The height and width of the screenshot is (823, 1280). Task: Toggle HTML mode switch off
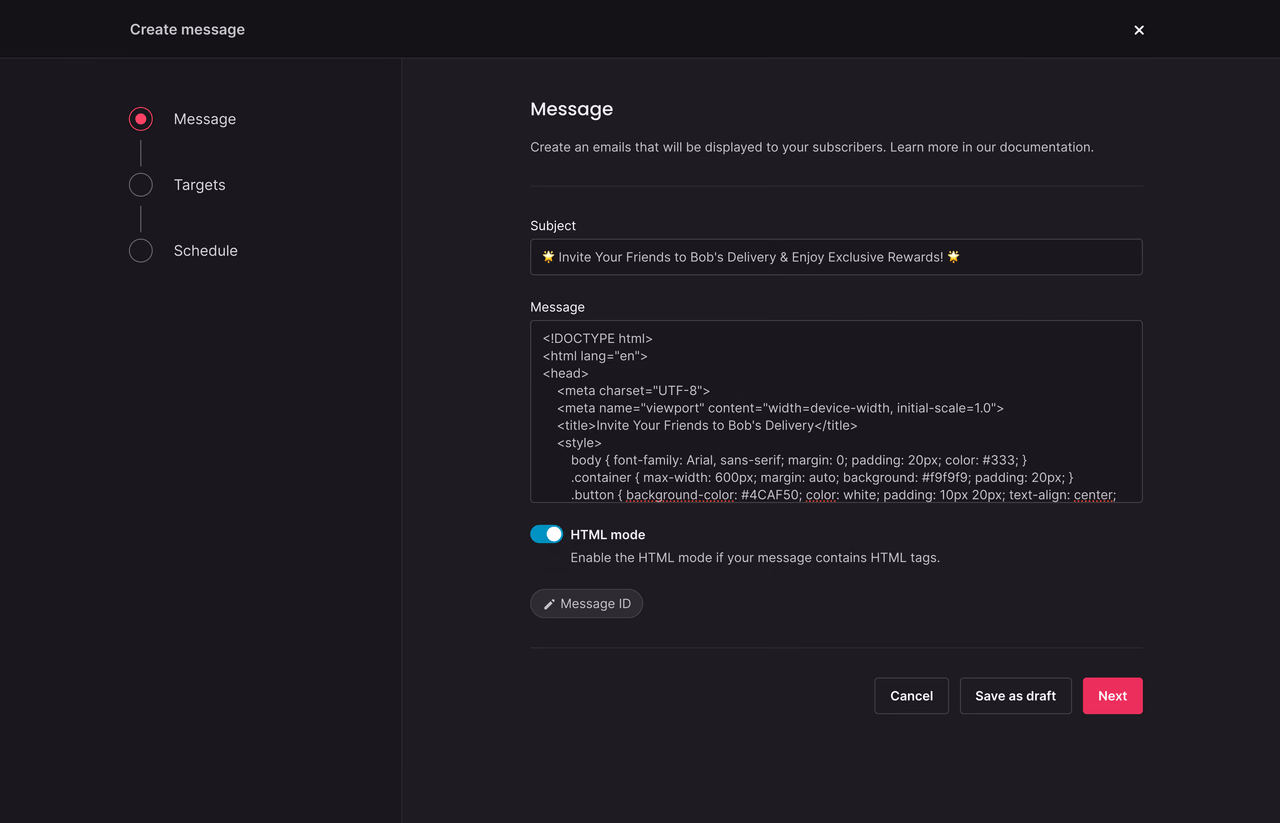[x=547, y=534]
